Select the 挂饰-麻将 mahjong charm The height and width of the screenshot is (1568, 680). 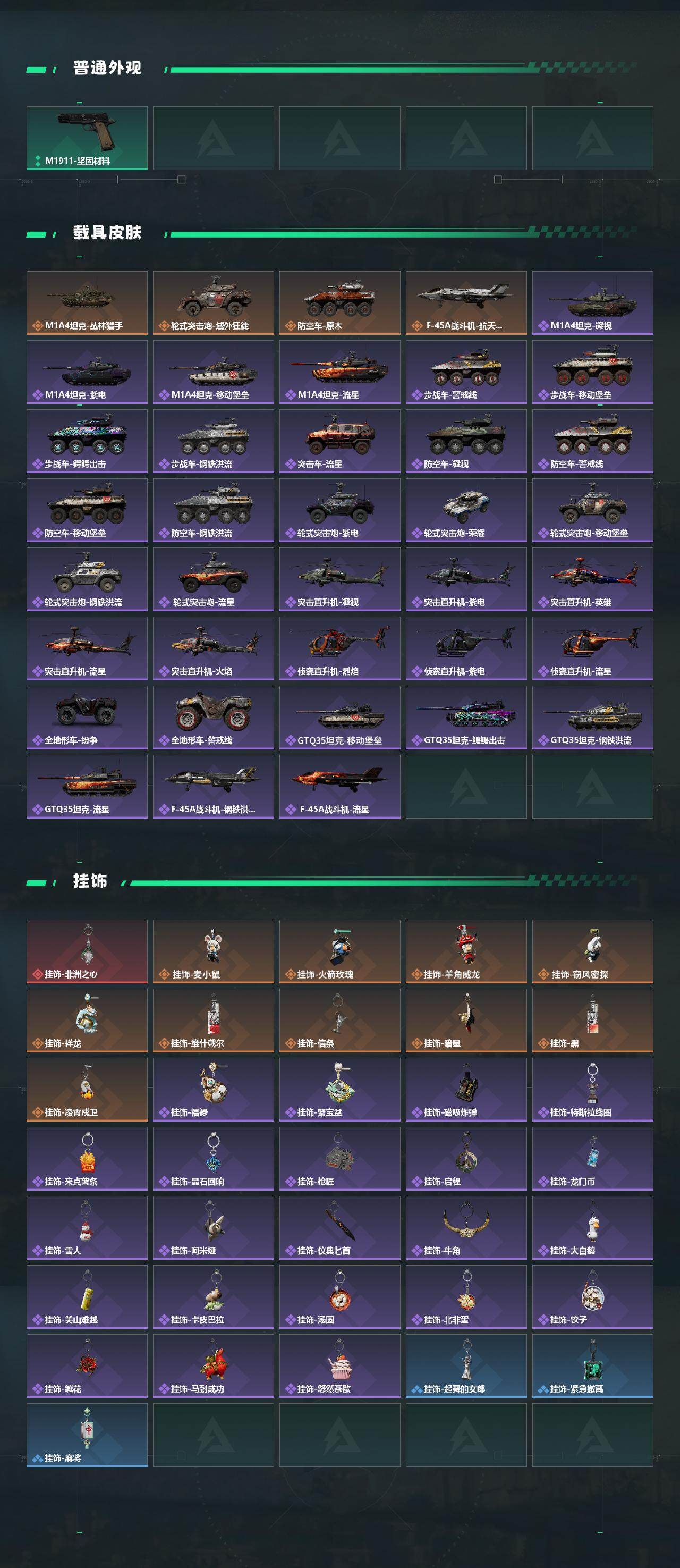[87, 1435]
